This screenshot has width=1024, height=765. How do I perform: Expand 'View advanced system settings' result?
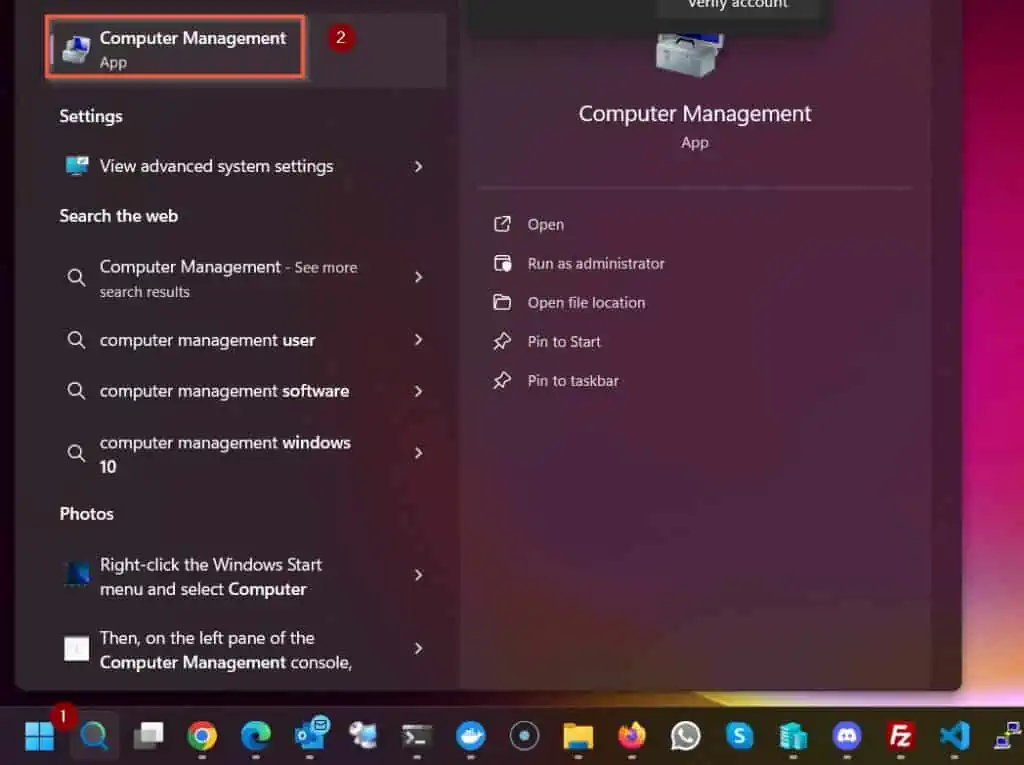click(215, 166)
